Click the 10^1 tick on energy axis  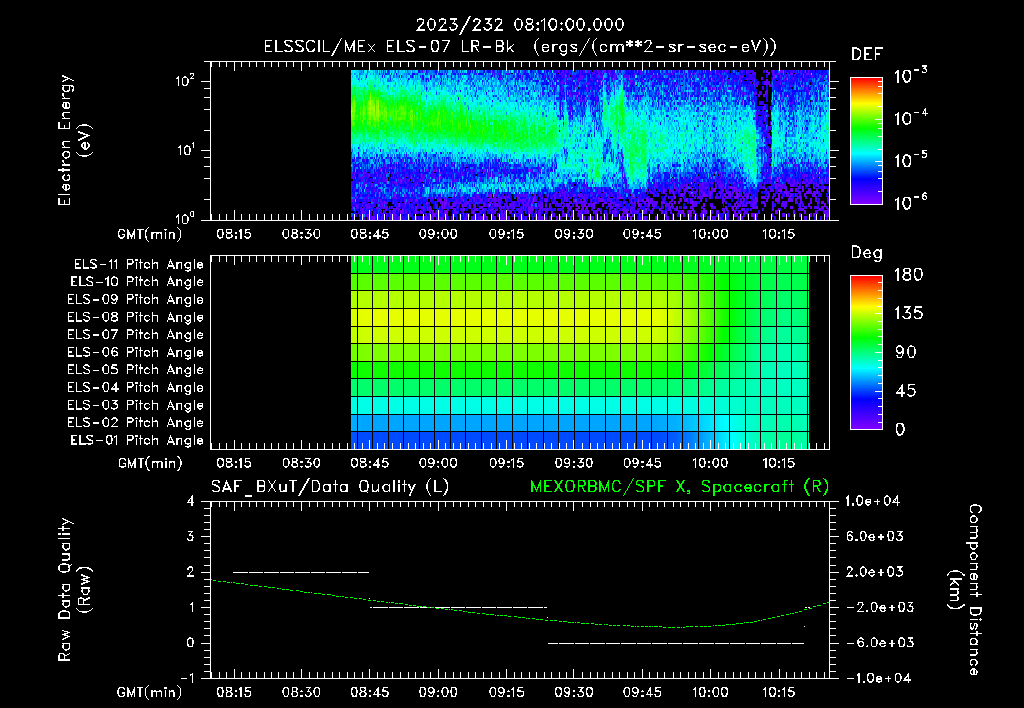coord(185,150)
